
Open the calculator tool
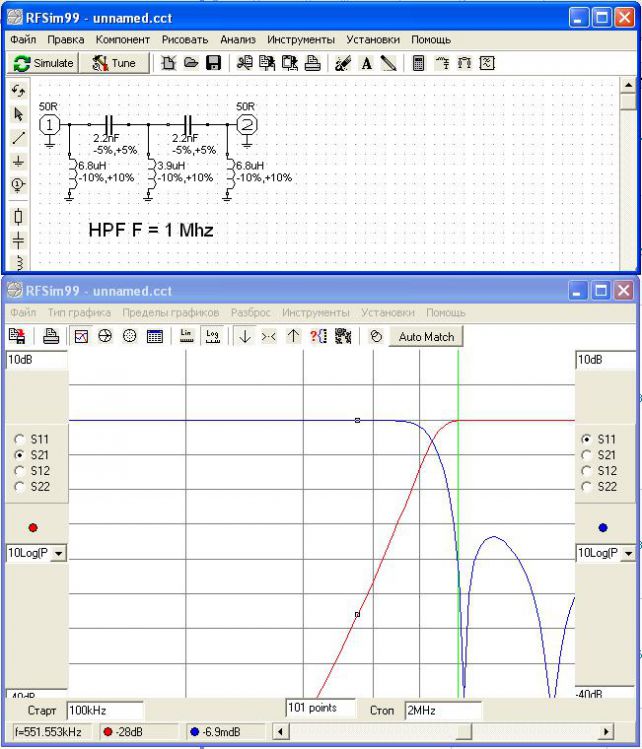(418, 63)
